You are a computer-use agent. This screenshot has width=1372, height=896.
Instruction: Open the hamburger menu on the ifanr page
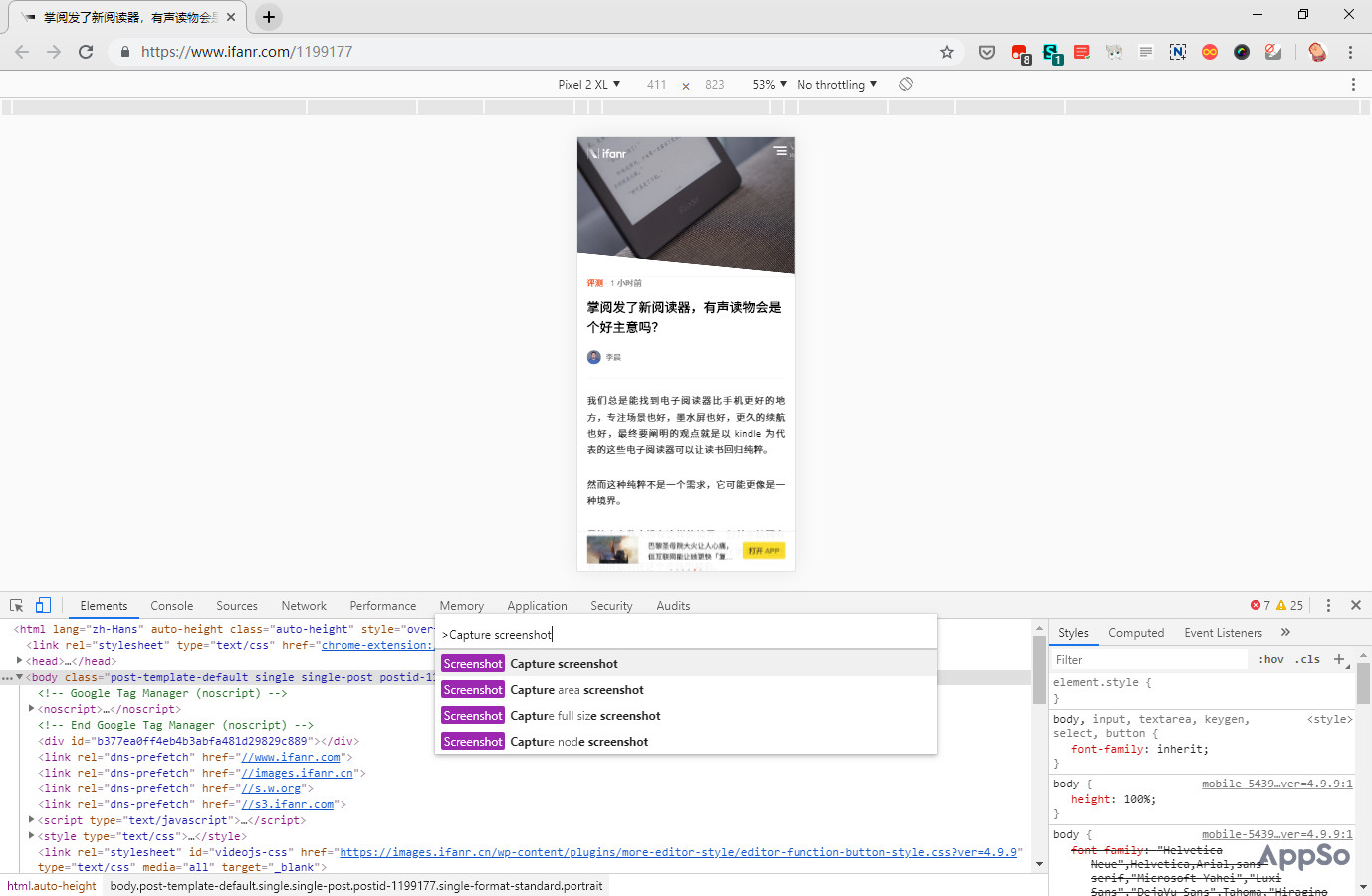point(781,150)
